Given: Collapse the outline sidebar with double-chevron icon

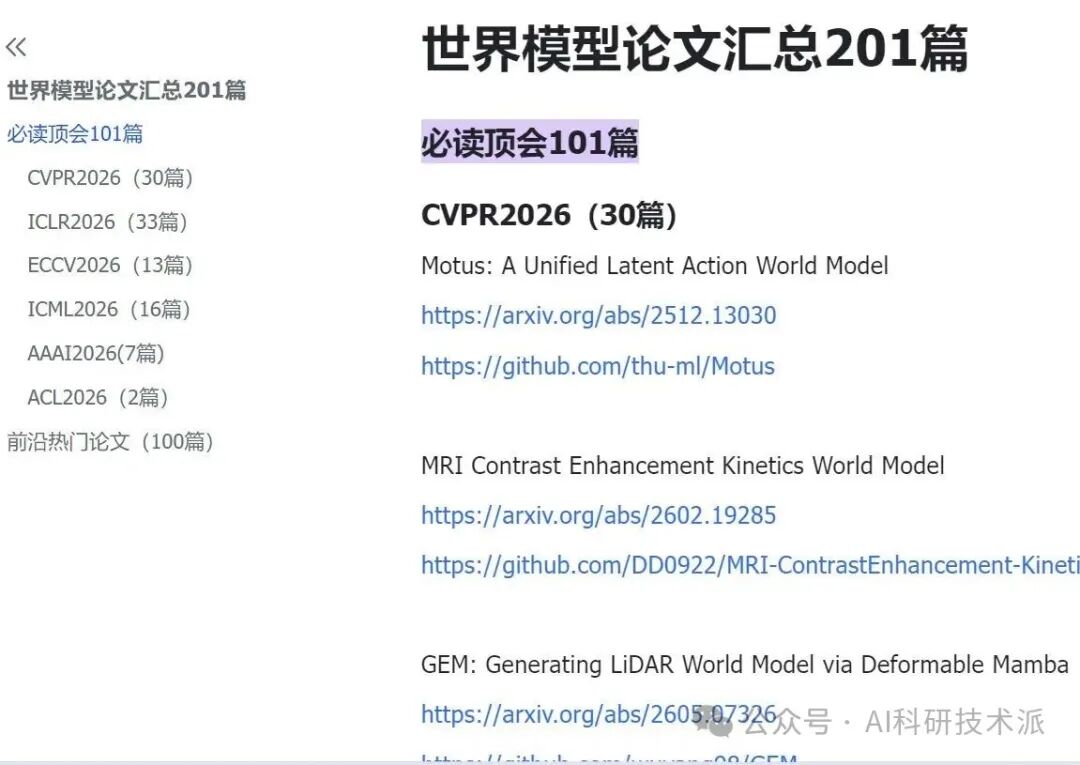Looking at the screenshot, I should 16,47.
